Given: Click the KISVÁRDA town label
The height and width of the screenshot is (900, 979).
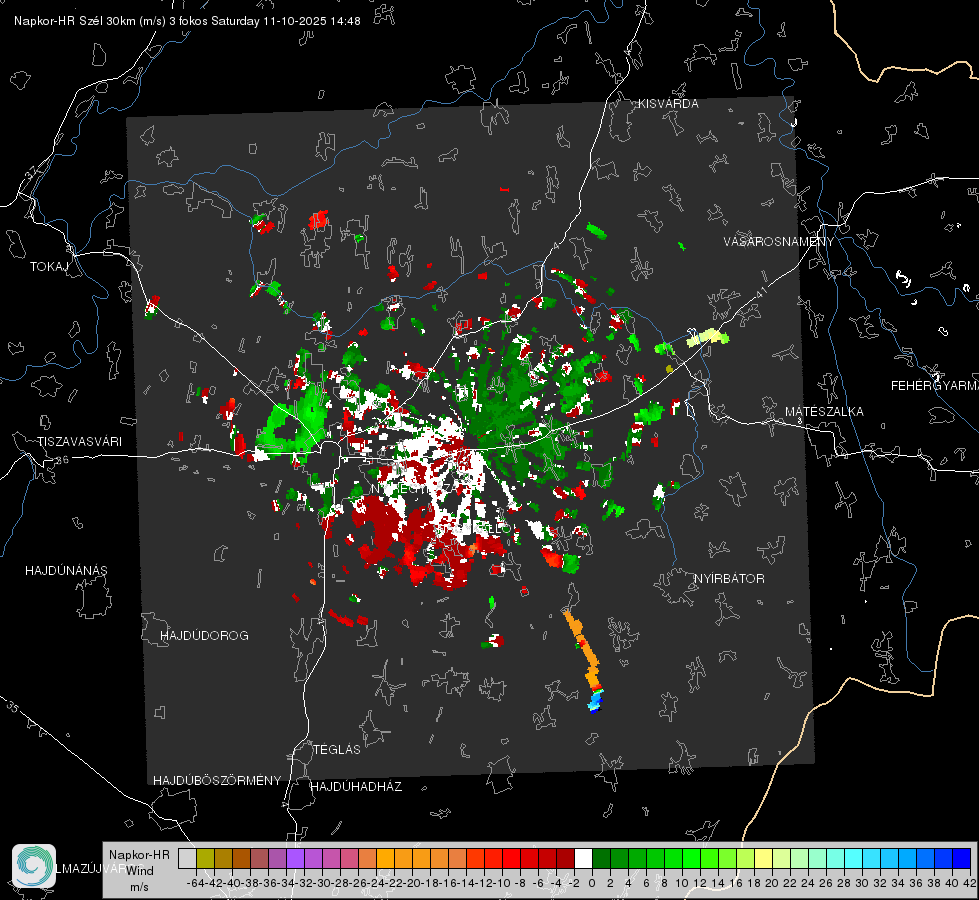Looking at the screenshot, I should 668,104.
